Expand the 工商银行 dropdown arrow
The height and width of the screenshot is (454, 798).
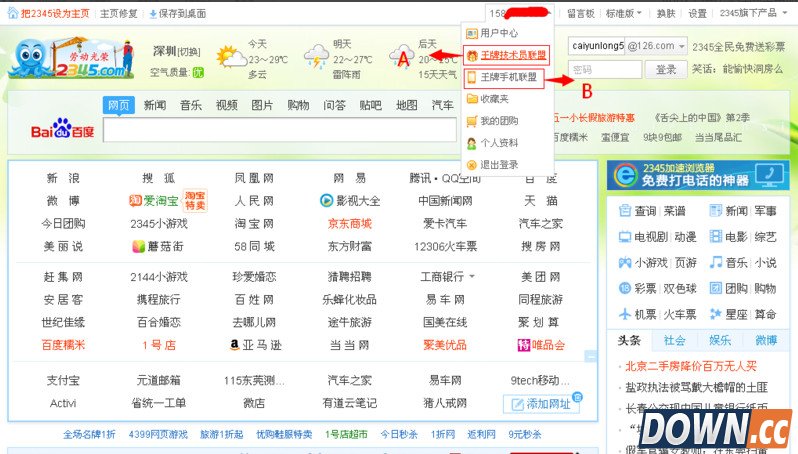point(472,276)
